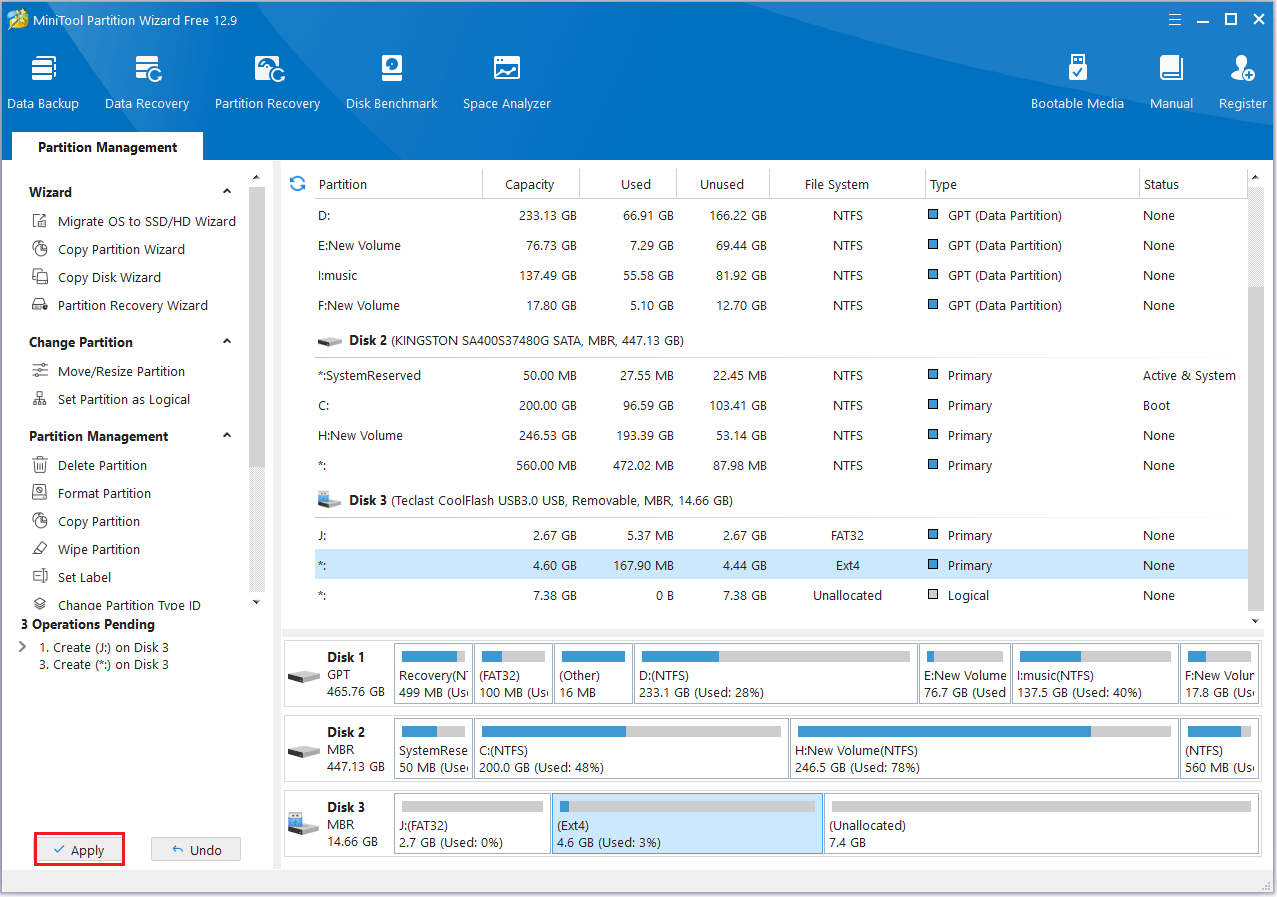Select *:SystemReserved row
The image size is (1277, 897).
pyautogui.click(x=782, y=375)
